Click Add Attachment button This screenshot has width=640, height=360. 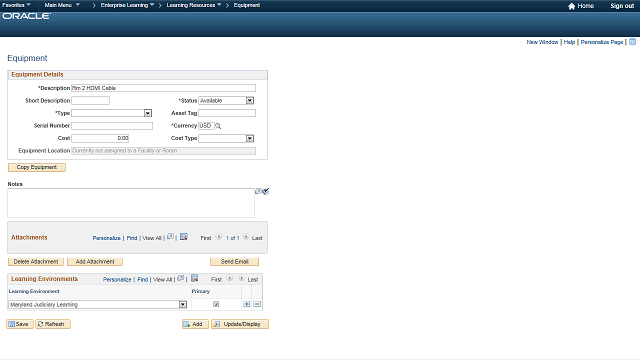click(95, 262)
